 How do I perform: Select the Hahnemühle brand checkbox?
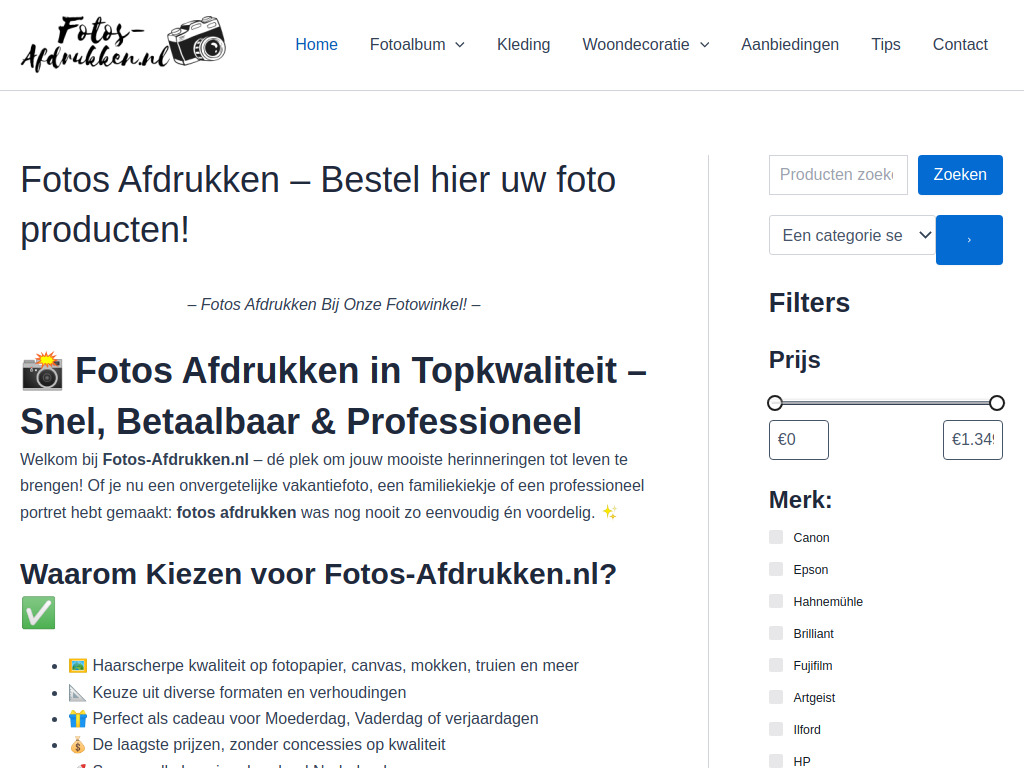(x=776, y=601)
